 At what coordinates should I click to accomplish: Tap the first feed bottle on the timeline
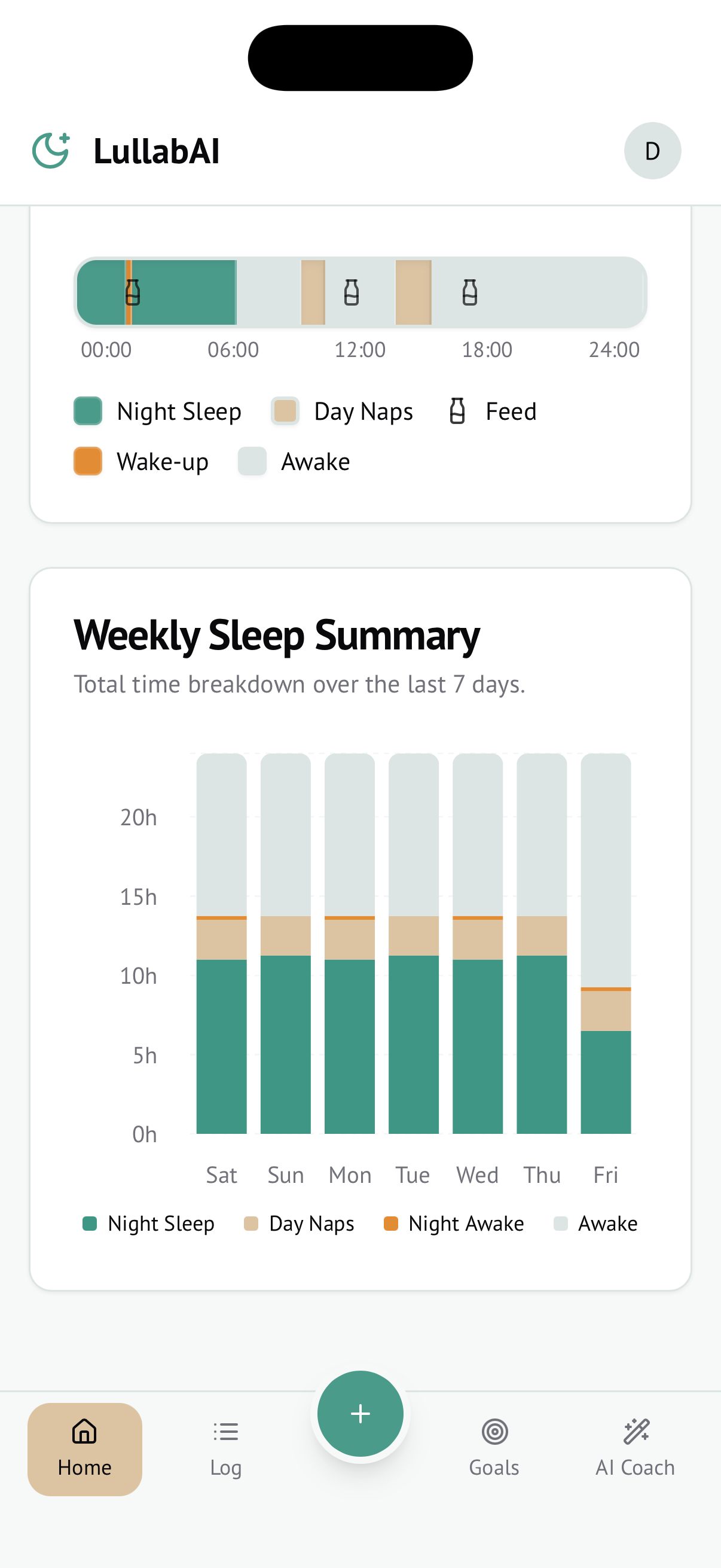(133, 292)
